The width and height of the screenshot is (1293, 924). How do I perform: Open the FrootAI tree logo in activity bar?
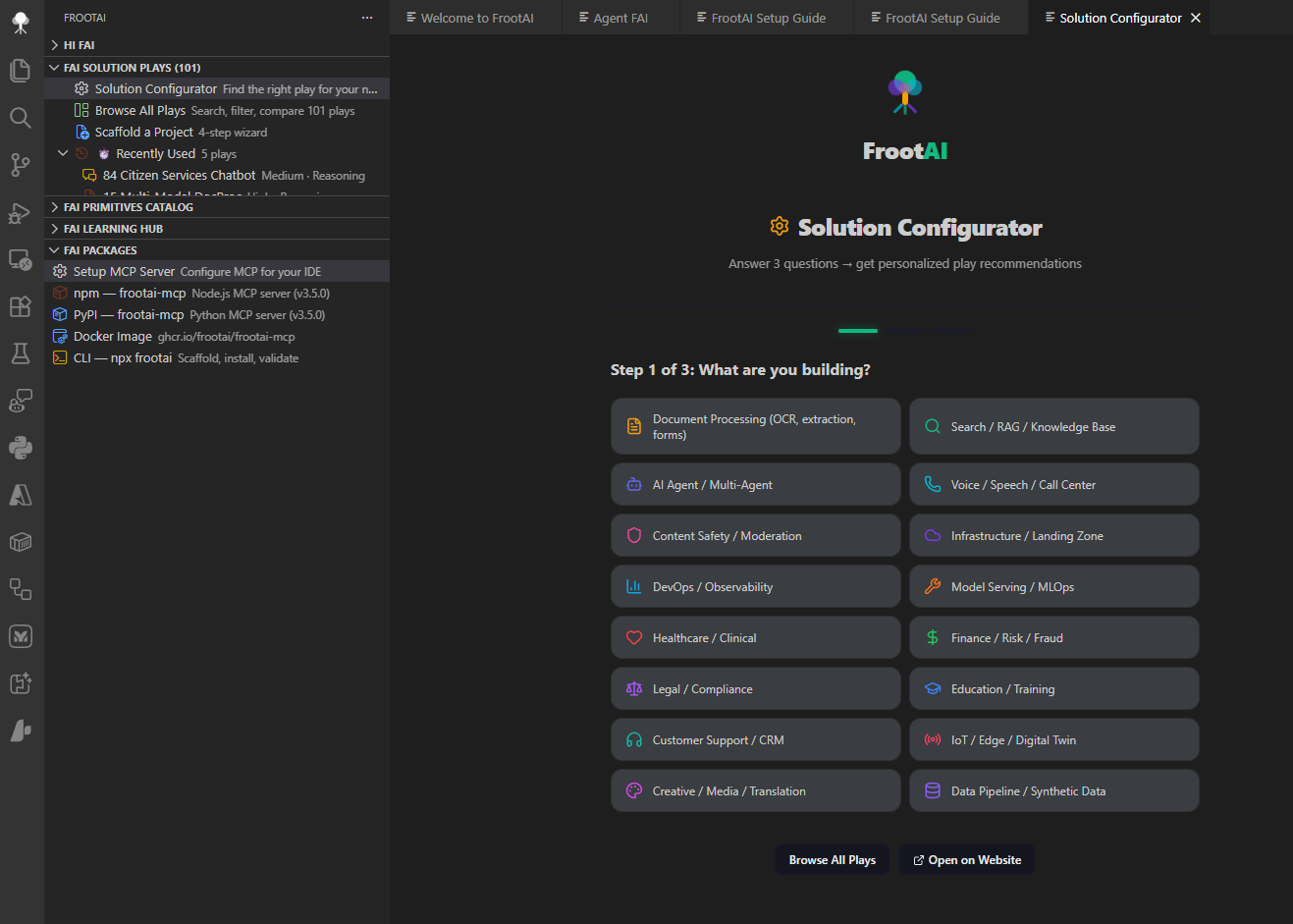pos(21,22)
